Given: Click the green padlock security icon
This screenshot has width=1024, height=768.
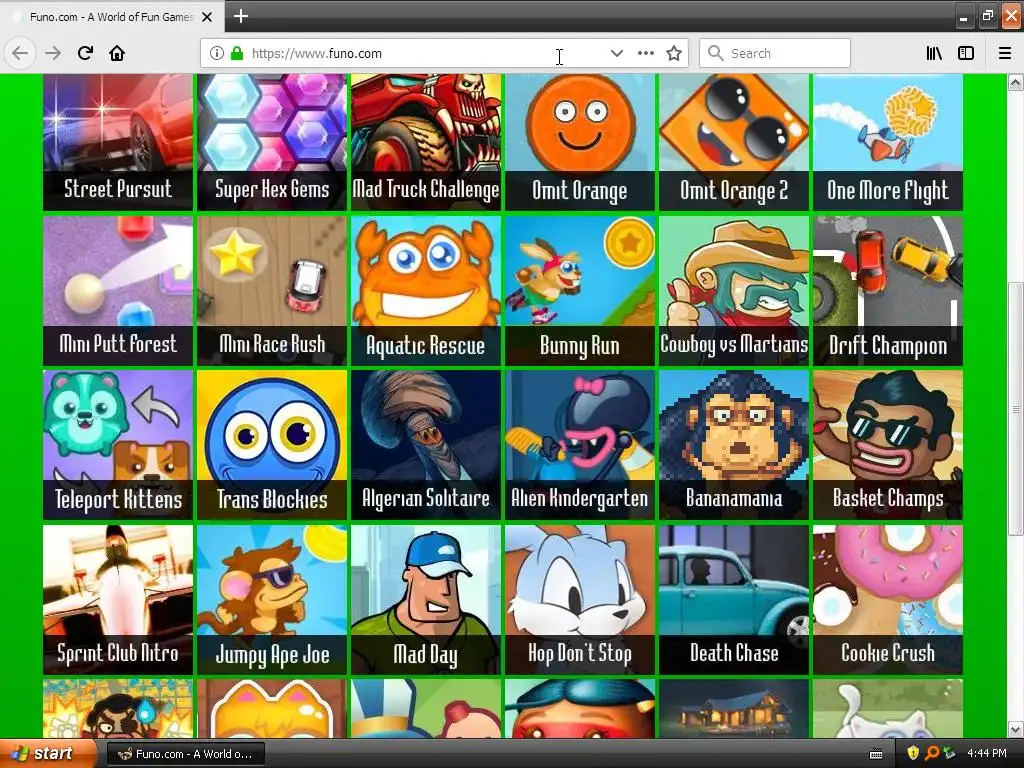Looking at the screenshot, I should [236, 53].
